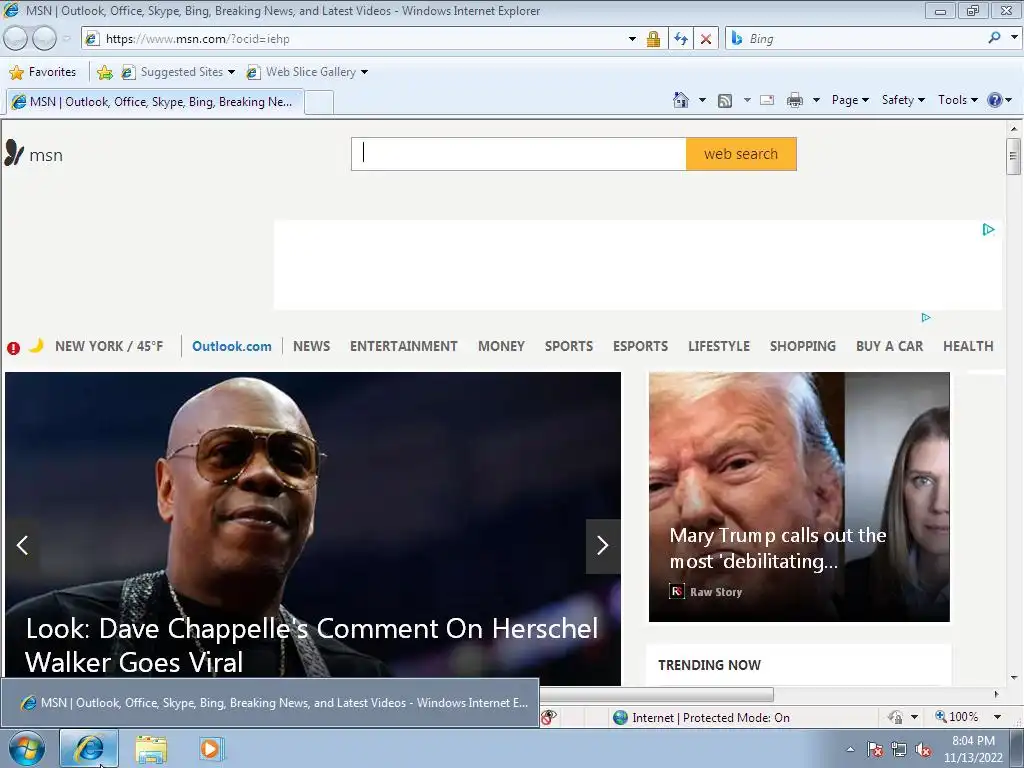Open the ENTERTAINMENT section
This screenshot has height=768, width=1024.
point(404,346)
